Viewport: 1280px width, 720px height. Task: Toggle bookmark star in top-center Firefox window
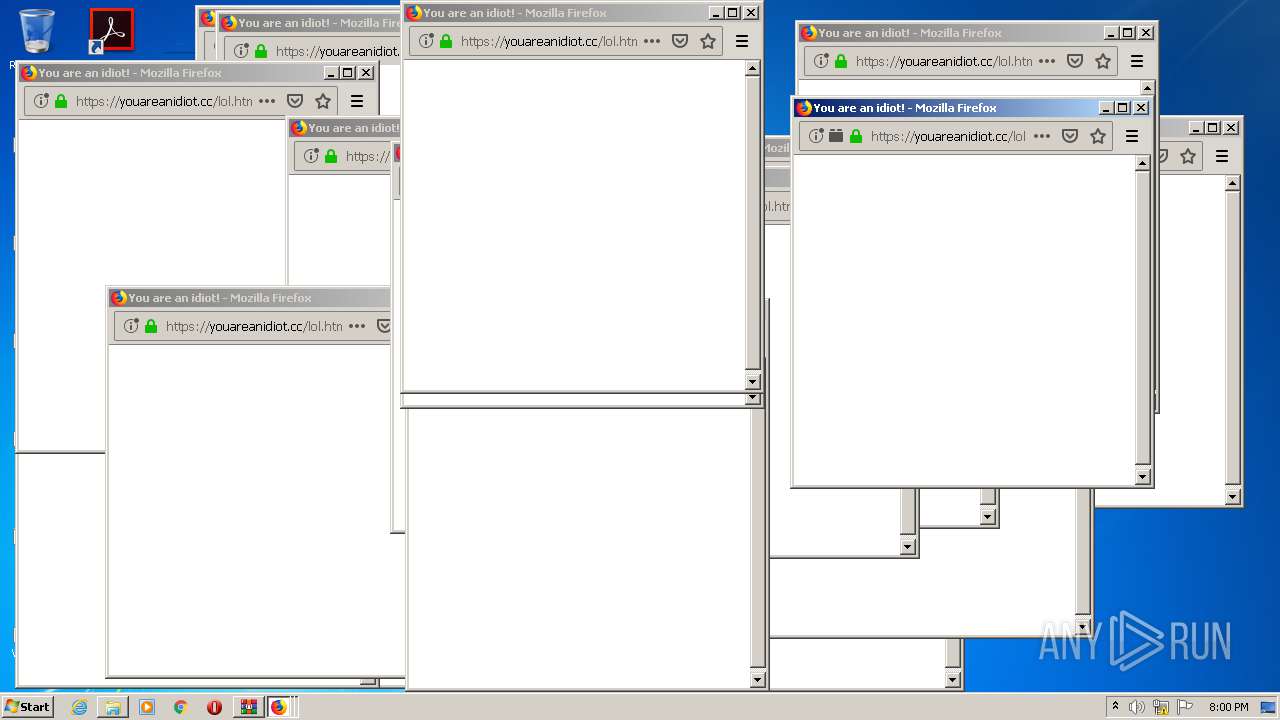click(708, 41)
